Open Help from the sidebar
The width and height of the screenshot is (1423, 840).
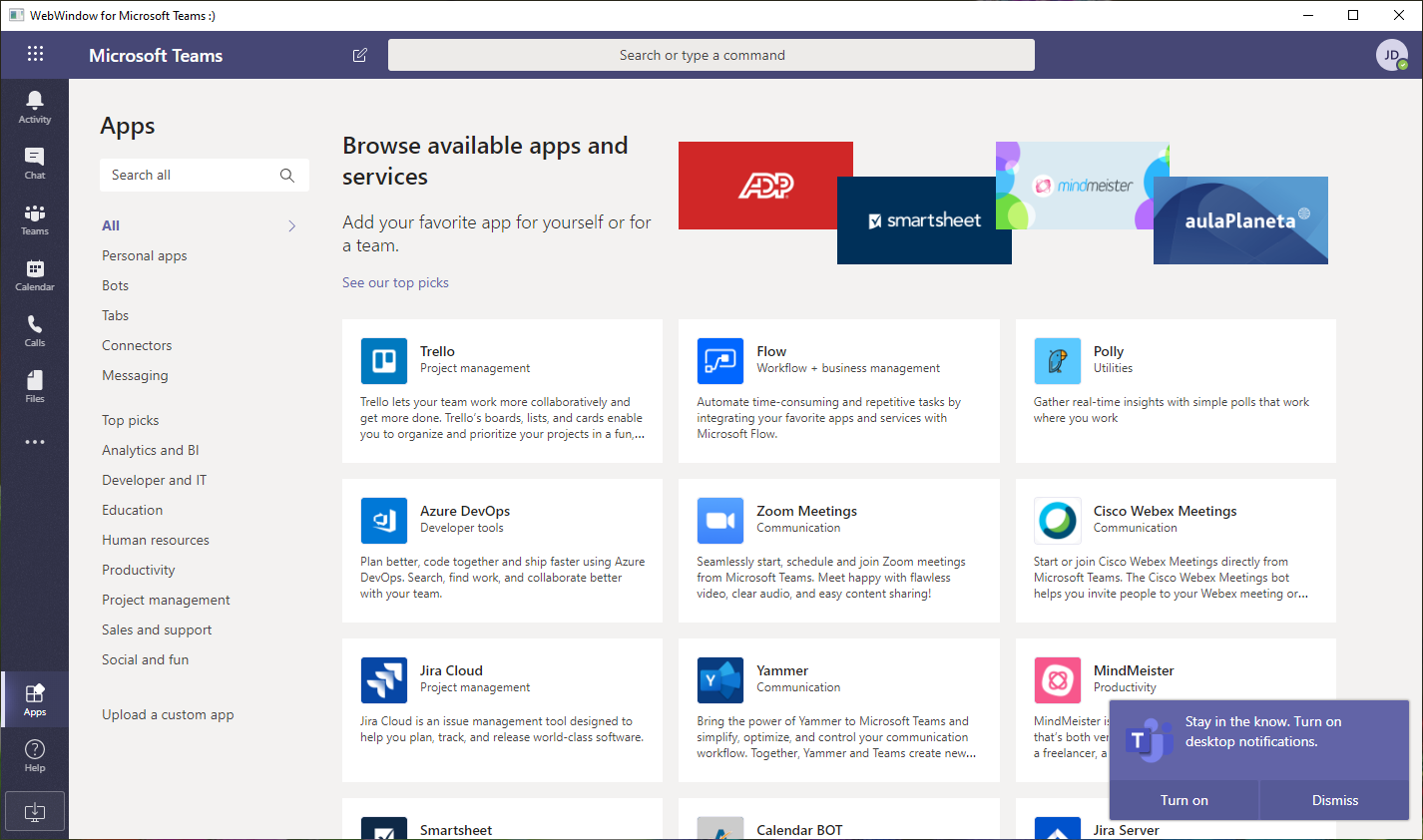[35, 755]
